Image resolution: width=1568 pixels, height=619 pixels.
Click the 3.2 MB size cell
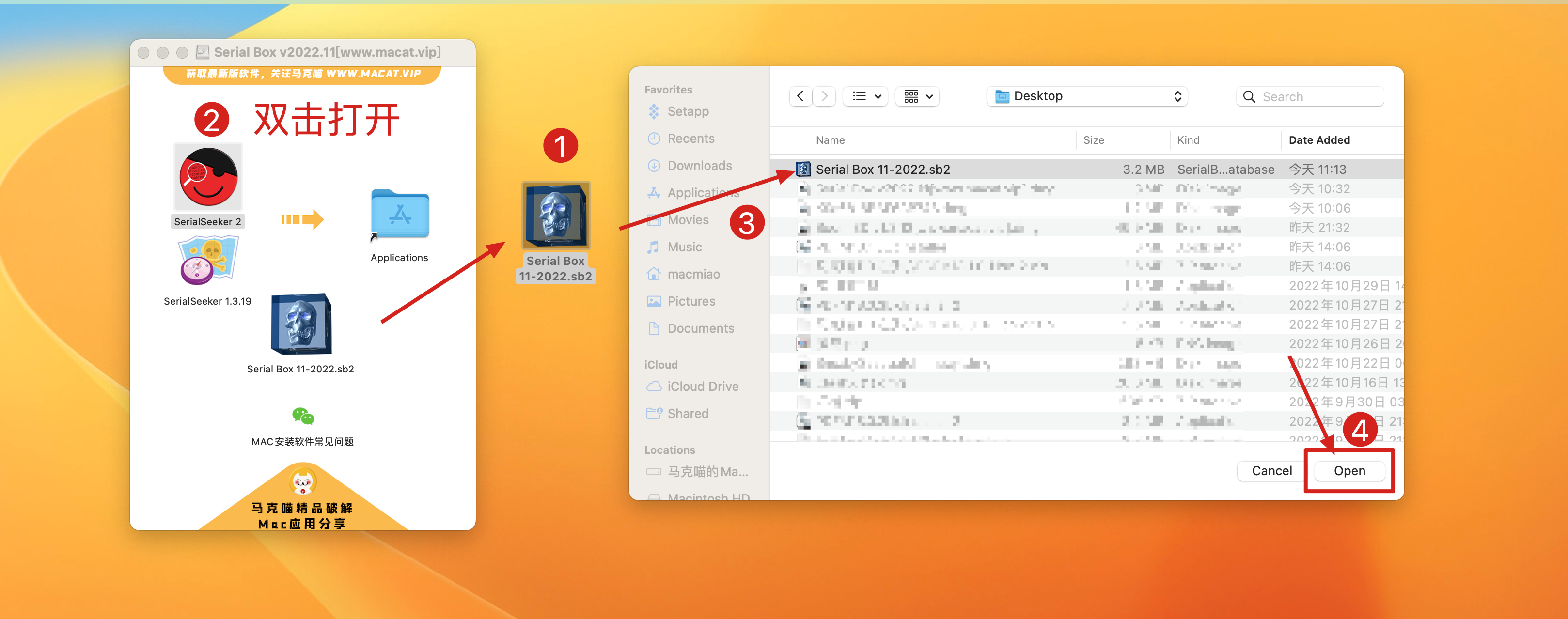click(x=1143, y=170)
